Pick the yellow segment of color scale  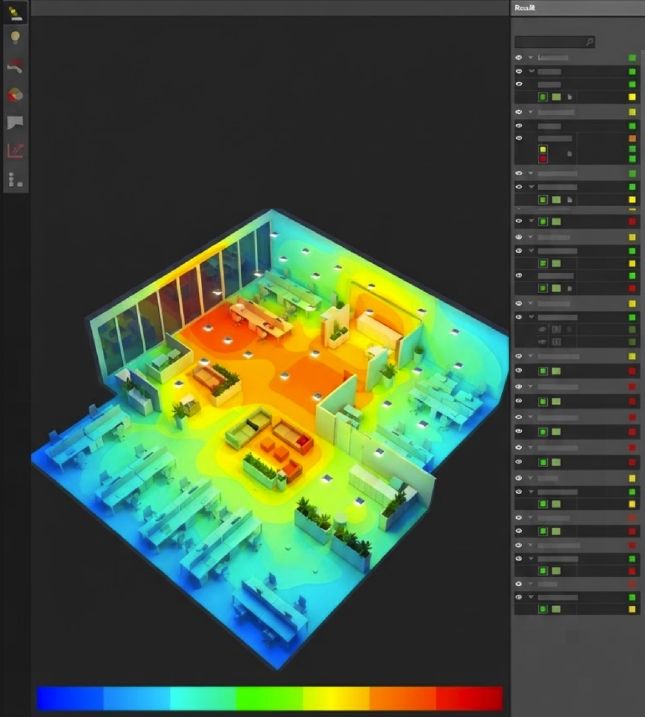(336, 698)
